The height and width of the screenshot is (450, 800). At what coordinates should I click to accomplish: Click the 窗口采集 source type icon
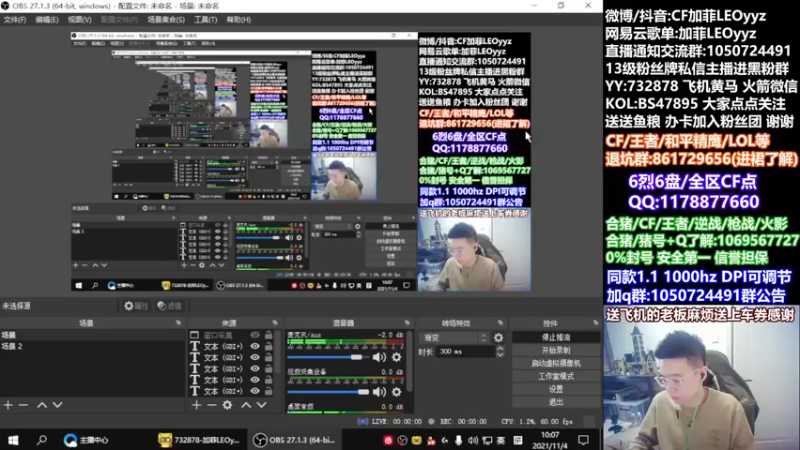click(x=194, y=335)
